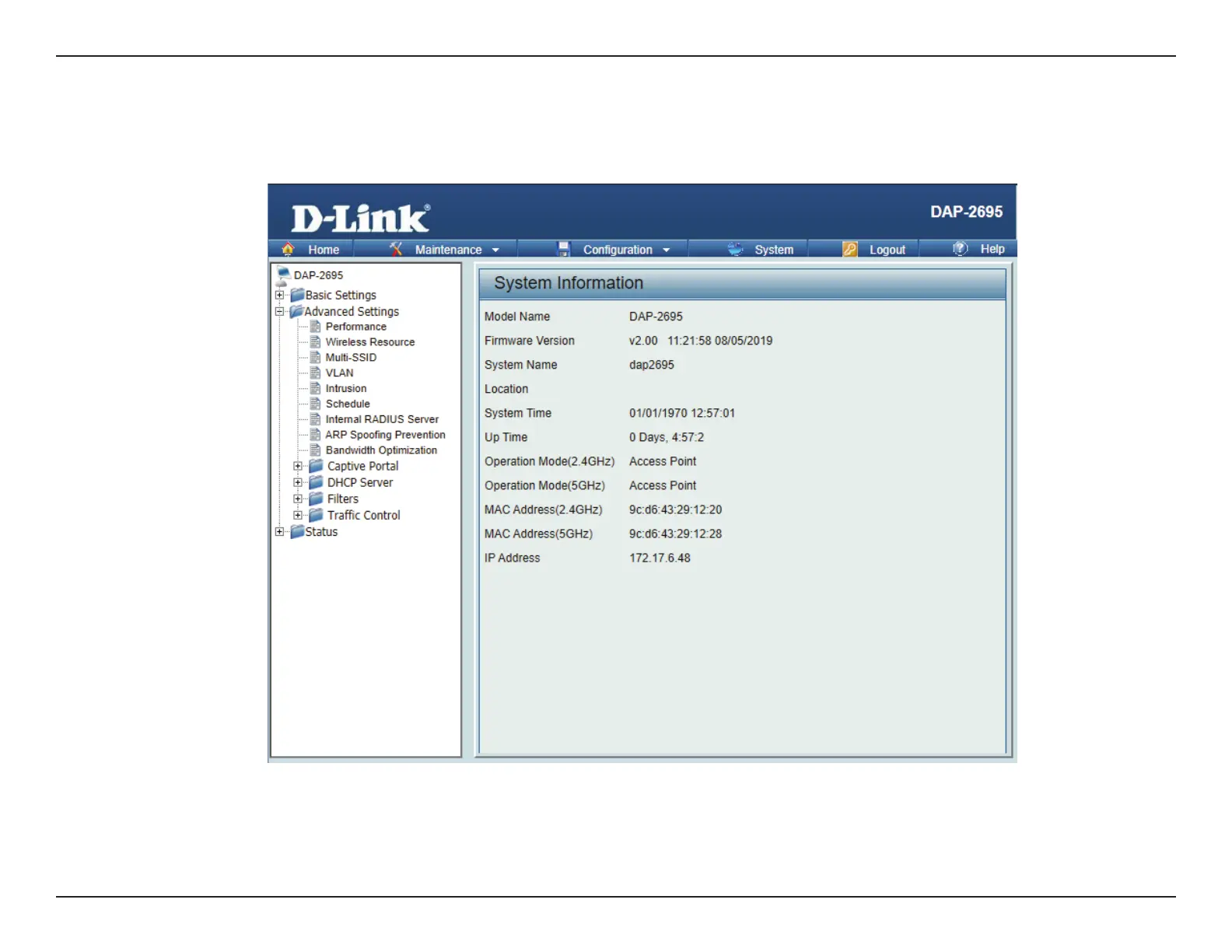This screenshot has width=1232, height=952.
Task: Open the Schedule page
Action: coord(348,404)
